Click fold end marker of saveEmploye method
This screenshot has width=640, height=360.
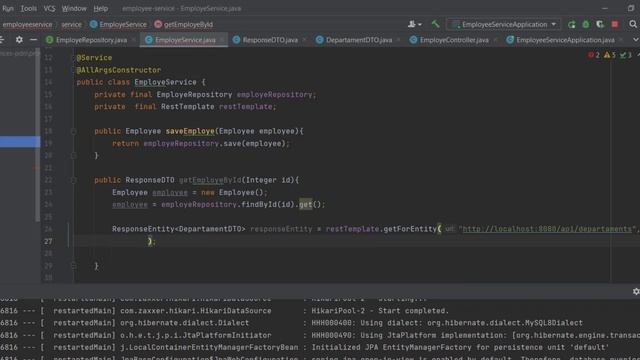(73, 156)
